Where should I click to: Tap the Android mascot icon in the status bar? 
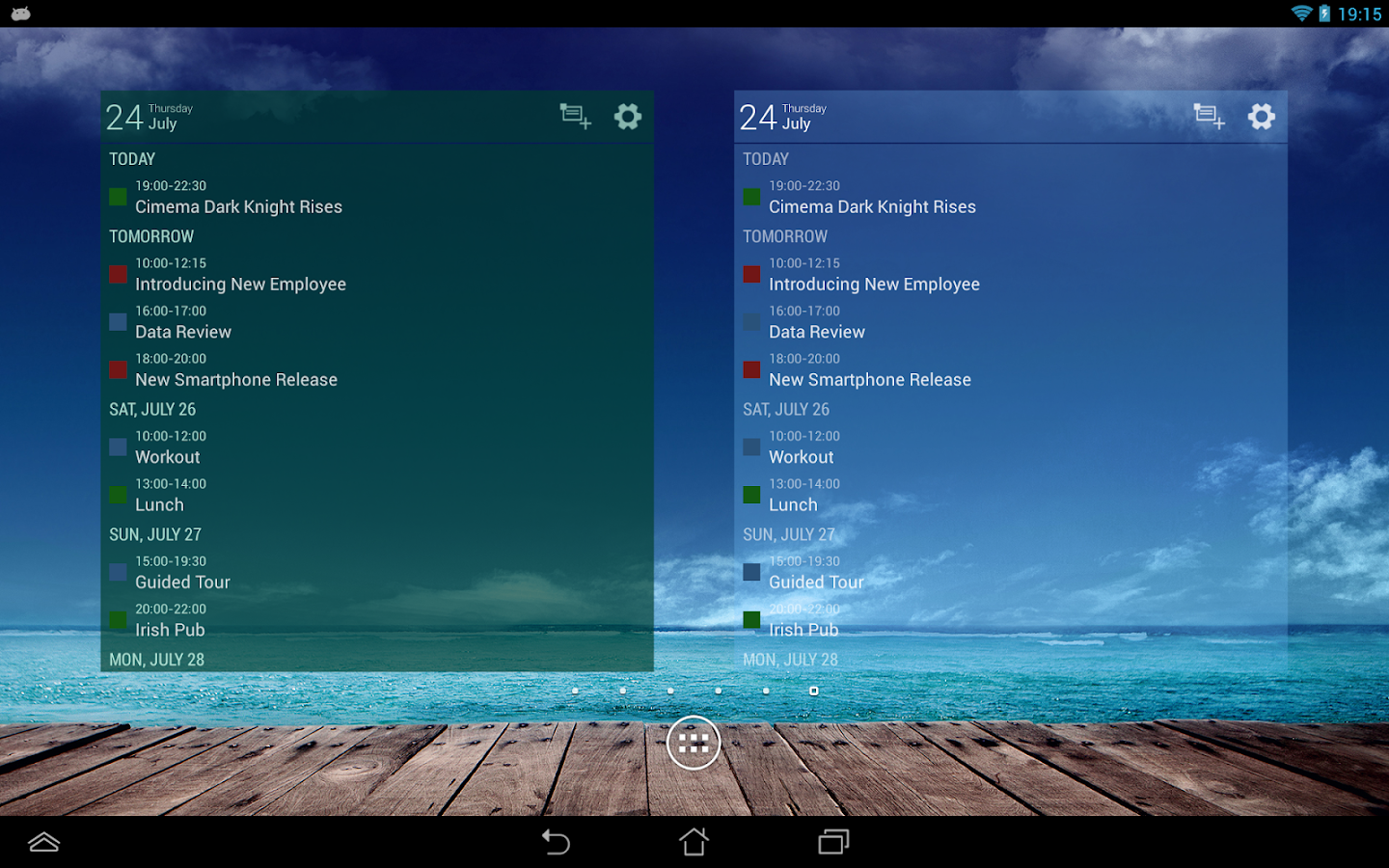pyautogui.click(x=21, y=14)
